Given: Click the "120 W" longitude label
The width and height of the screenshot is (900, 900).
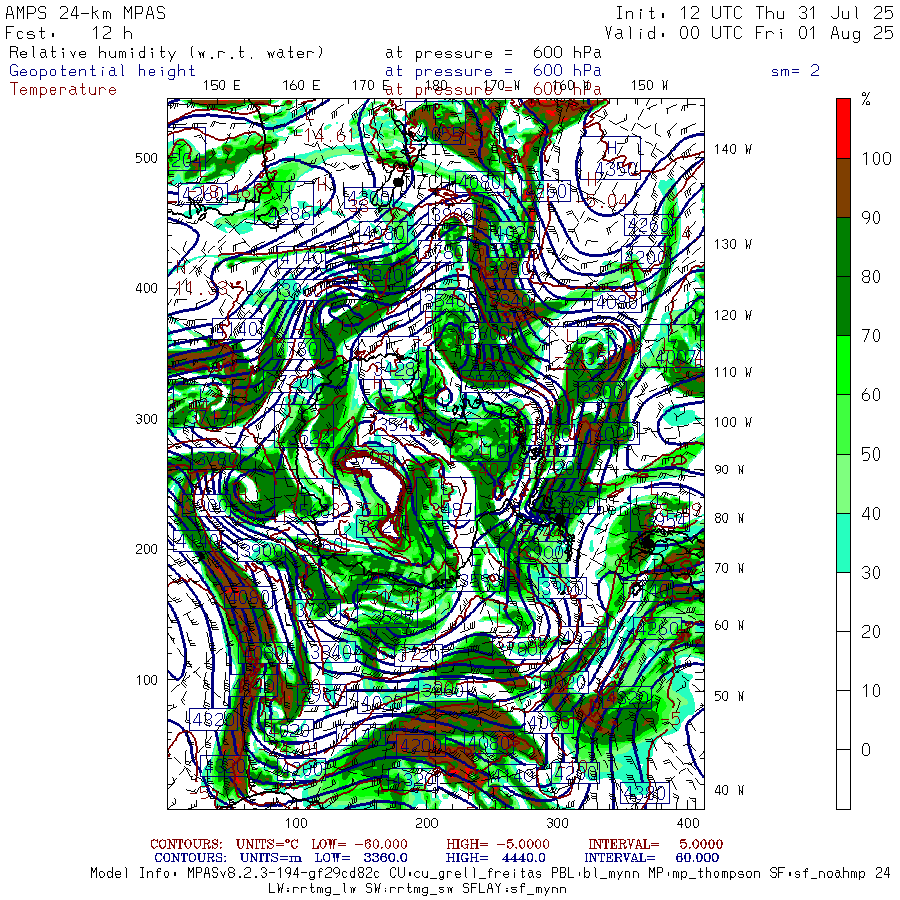Looking at the screenshot, I should click(733, 316).
